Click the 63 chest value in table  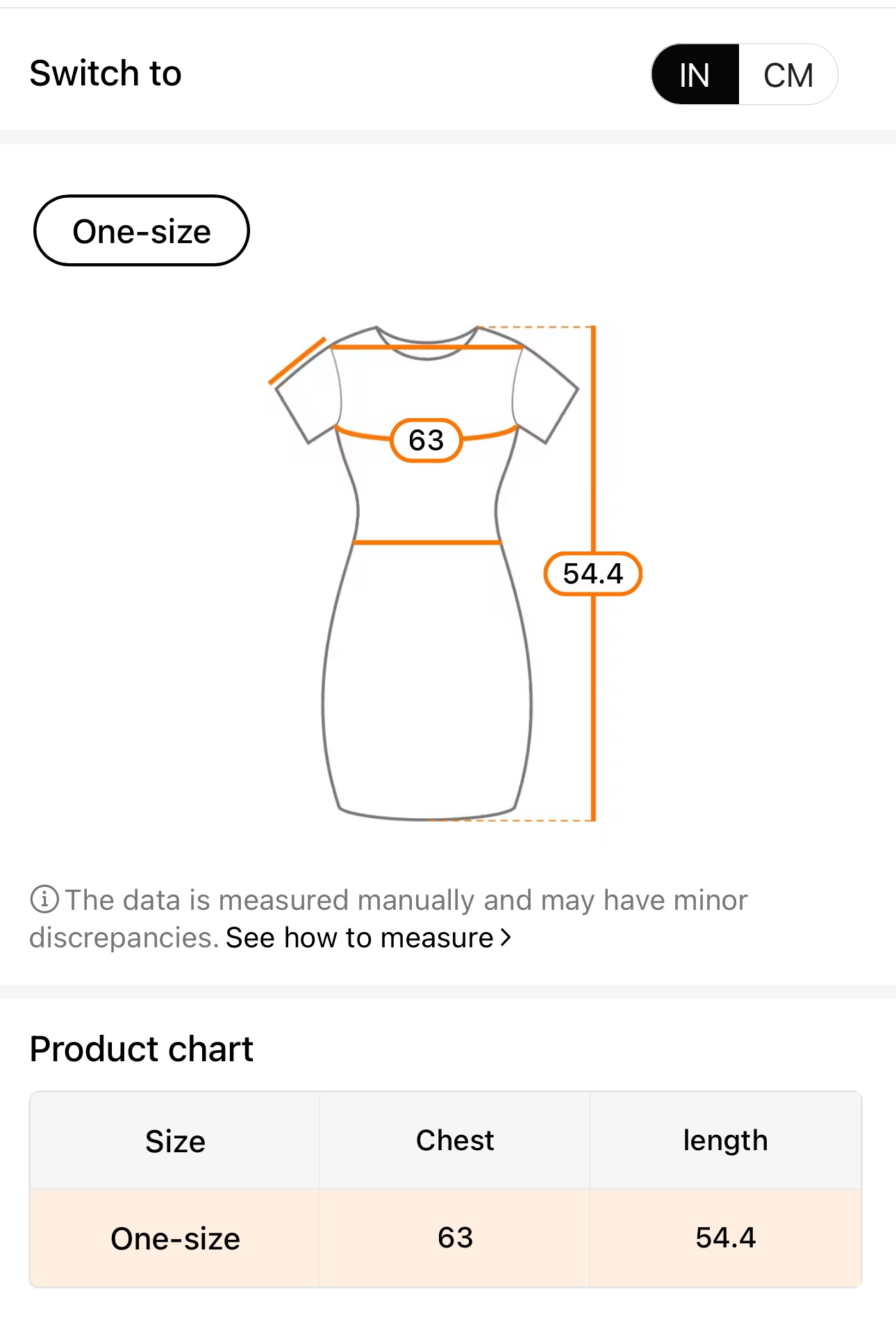[455, 1238]
